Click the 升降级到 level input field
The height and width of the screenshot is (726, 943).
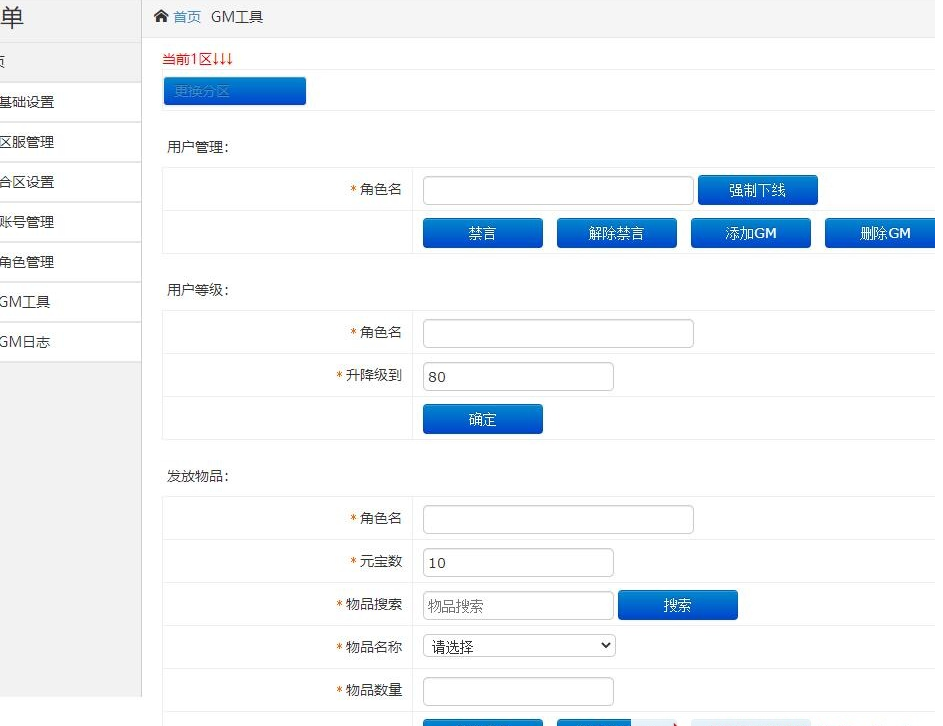518,377
